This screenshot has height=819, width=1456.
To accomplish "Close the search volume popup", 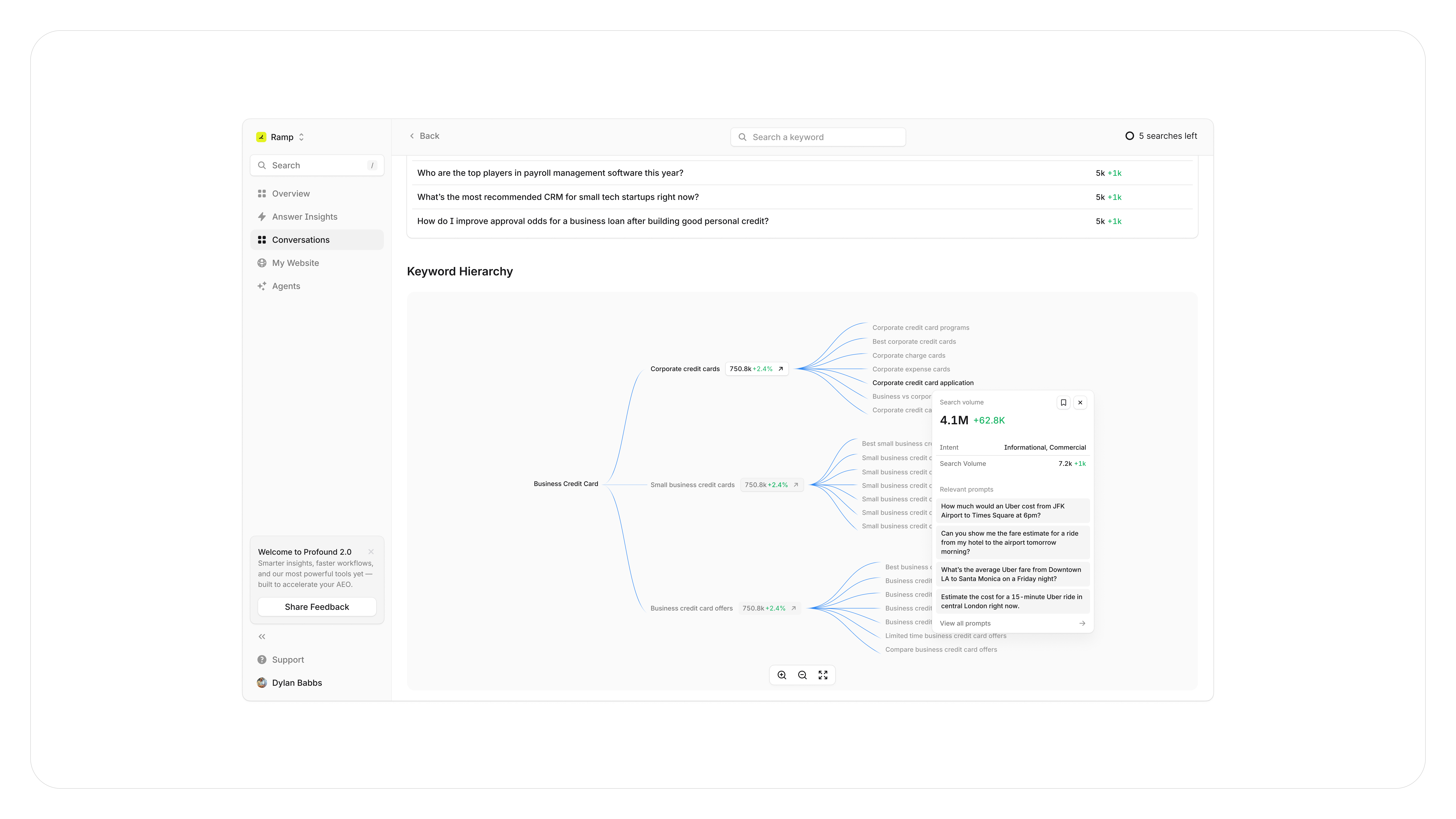I will pos(1080,402).
